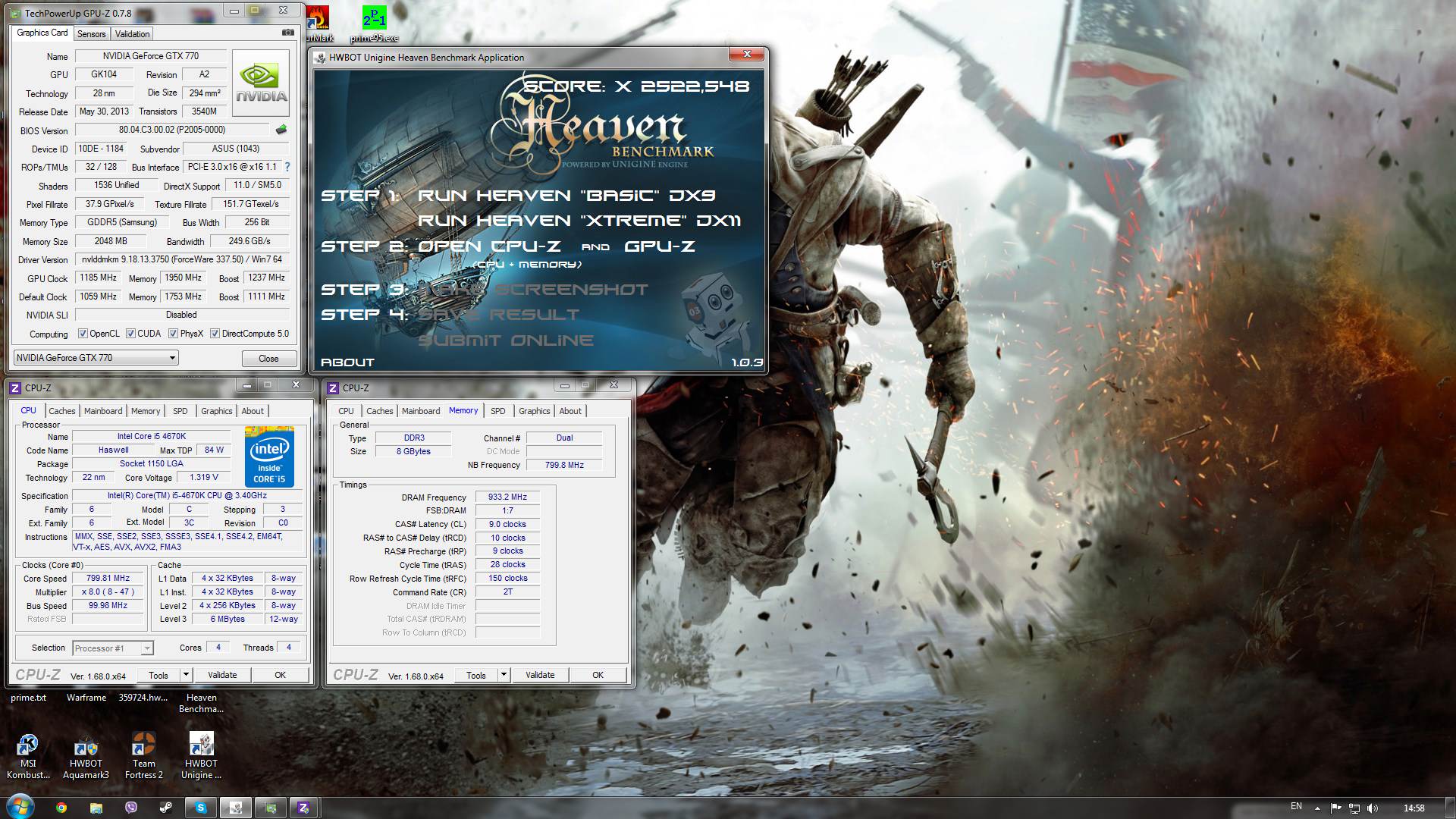Switch to GPU-Z taskbar button
The width and height of the screenshot is (1456, 819).
[270, 808]
